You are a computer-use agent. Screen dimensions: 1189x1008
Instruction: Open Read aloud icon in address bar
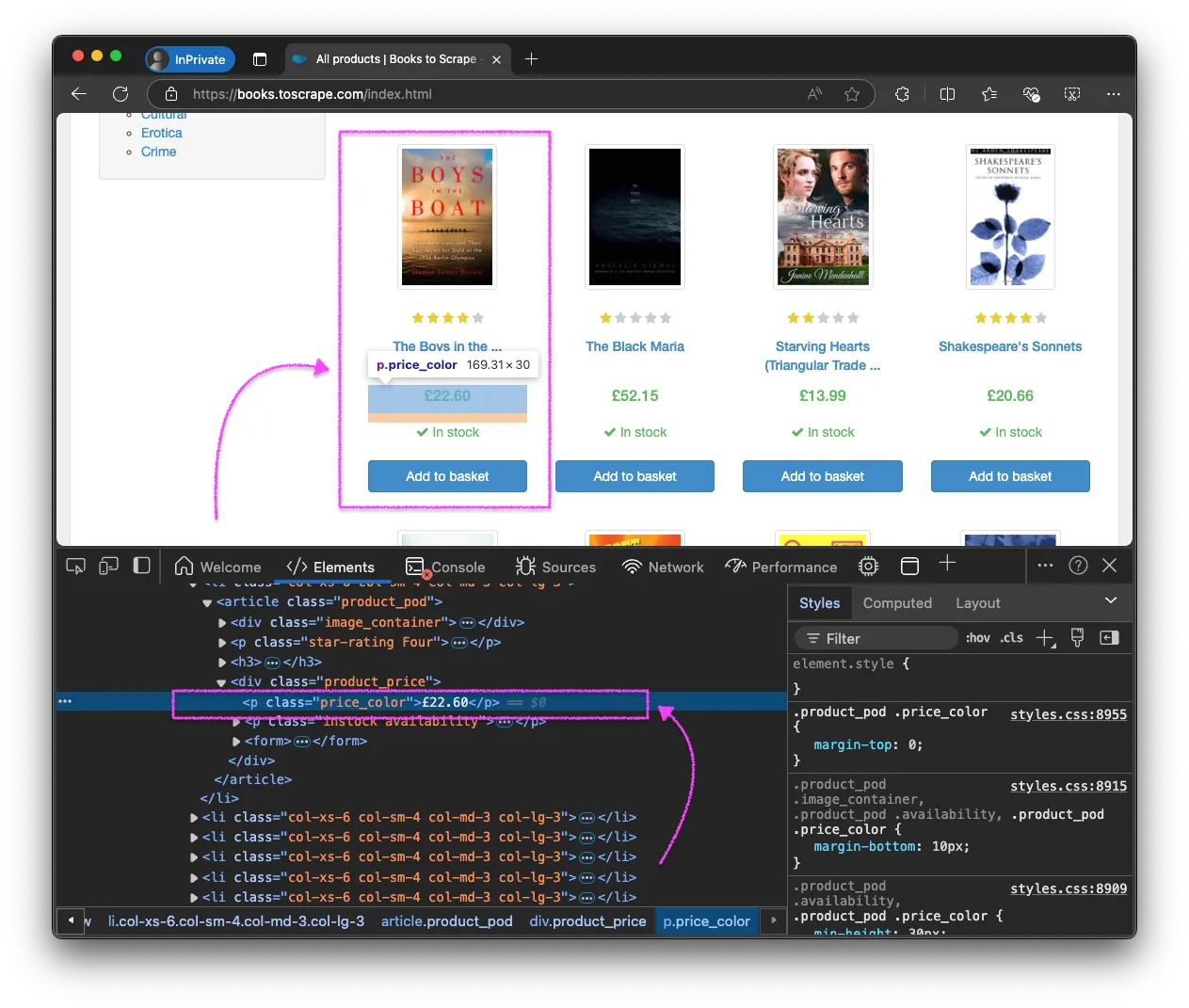coord(815,94)
